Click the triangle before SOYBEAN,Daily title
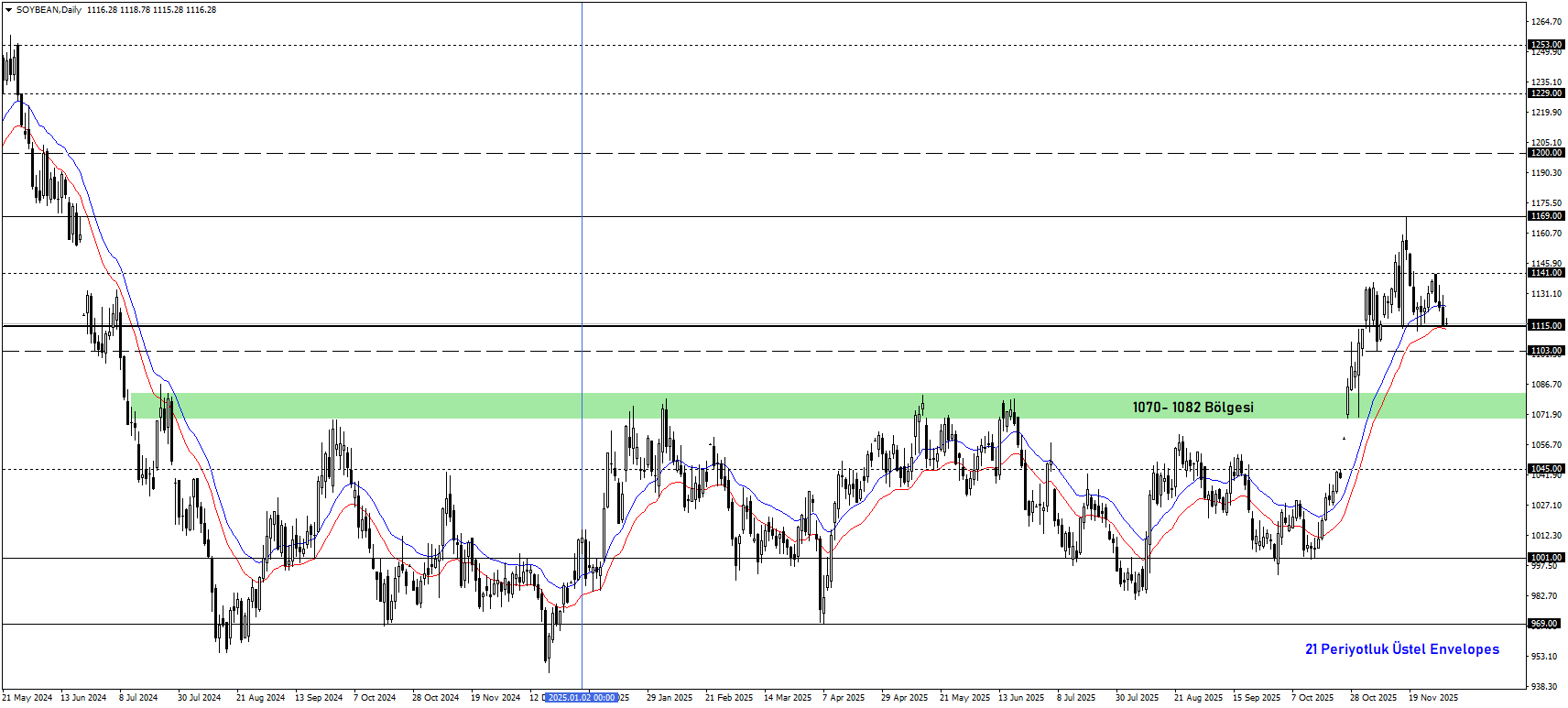 pyautogui.click(x=8, y=10)
